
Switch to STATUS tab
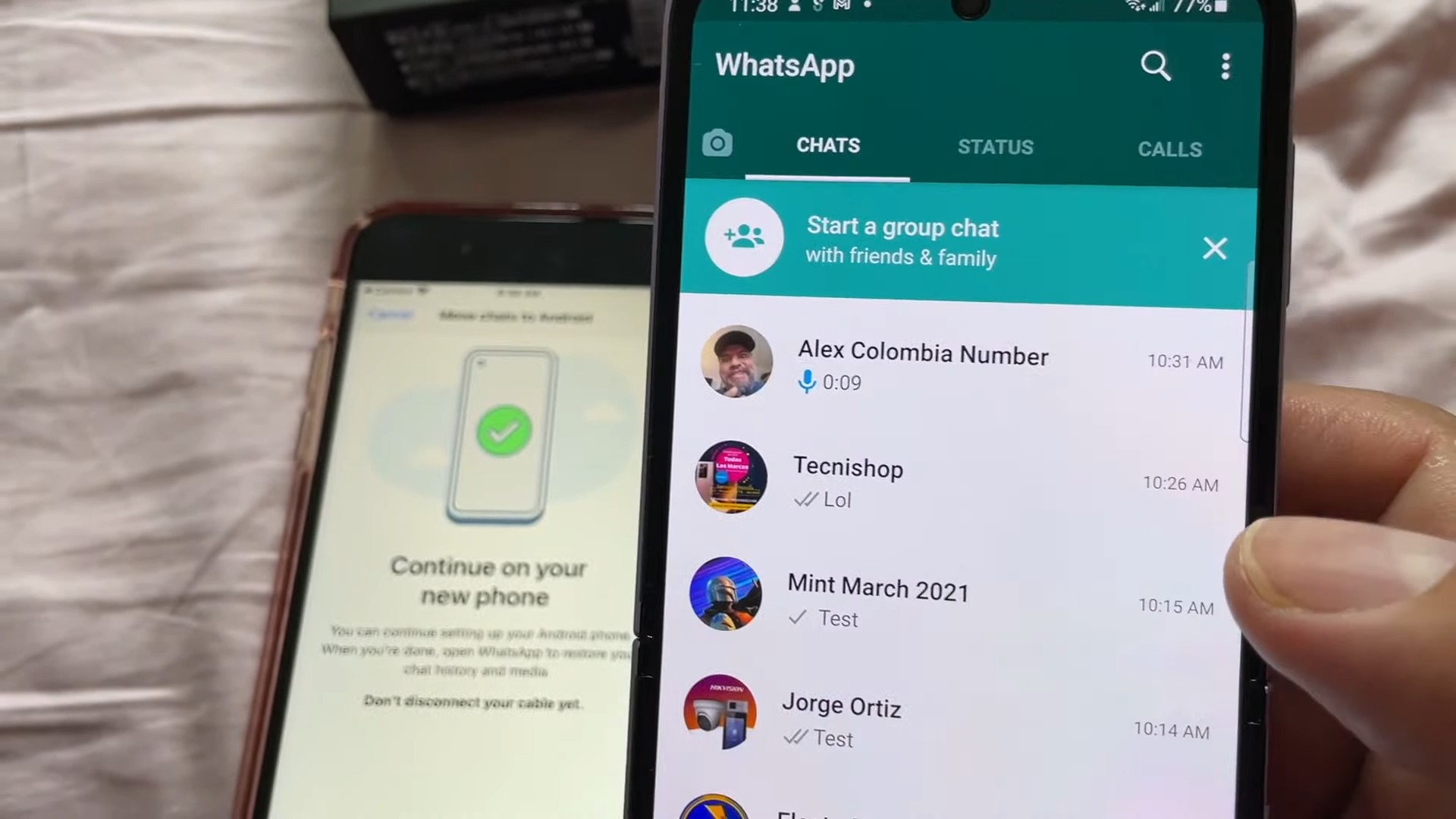(996, 147)
